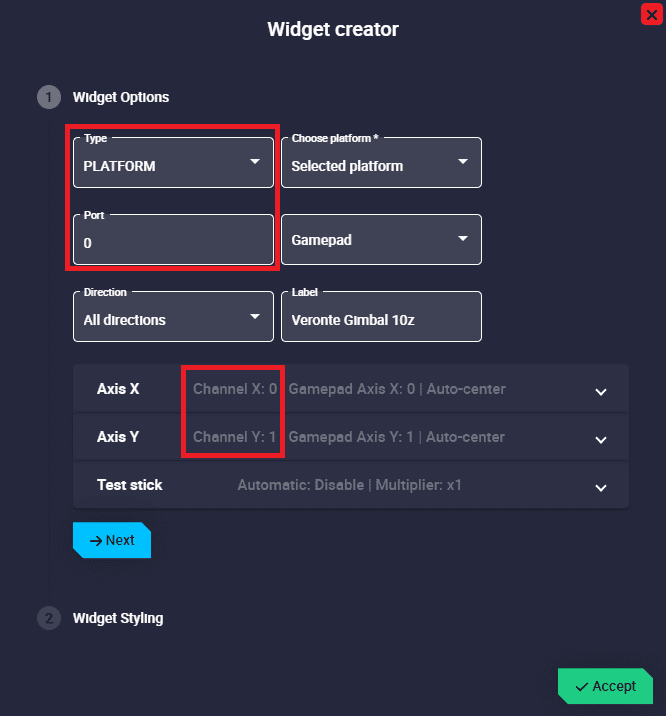Open the Widget Styling step
The height and width of the screenshot is (716, 666).
tap(118, 618)
